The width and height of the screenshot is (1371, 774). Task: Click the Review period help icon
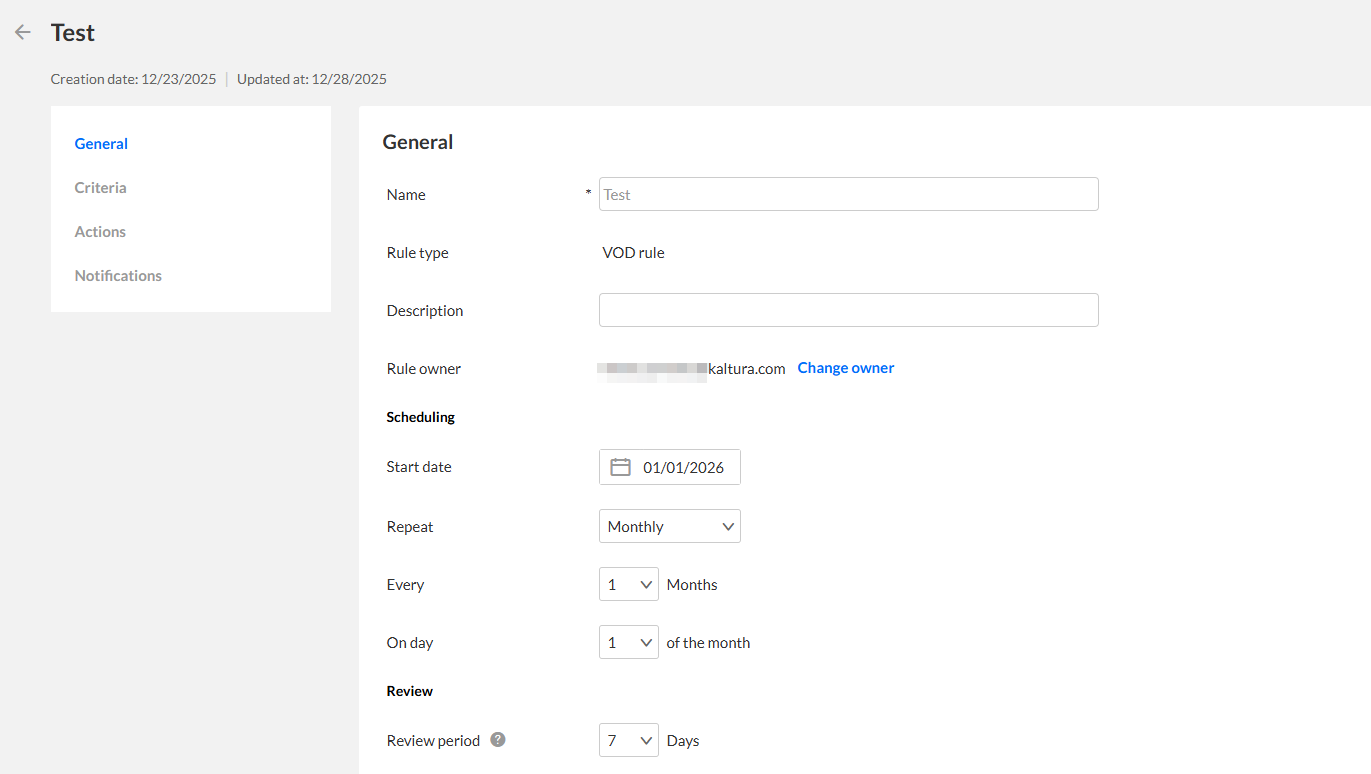point(498,740)
